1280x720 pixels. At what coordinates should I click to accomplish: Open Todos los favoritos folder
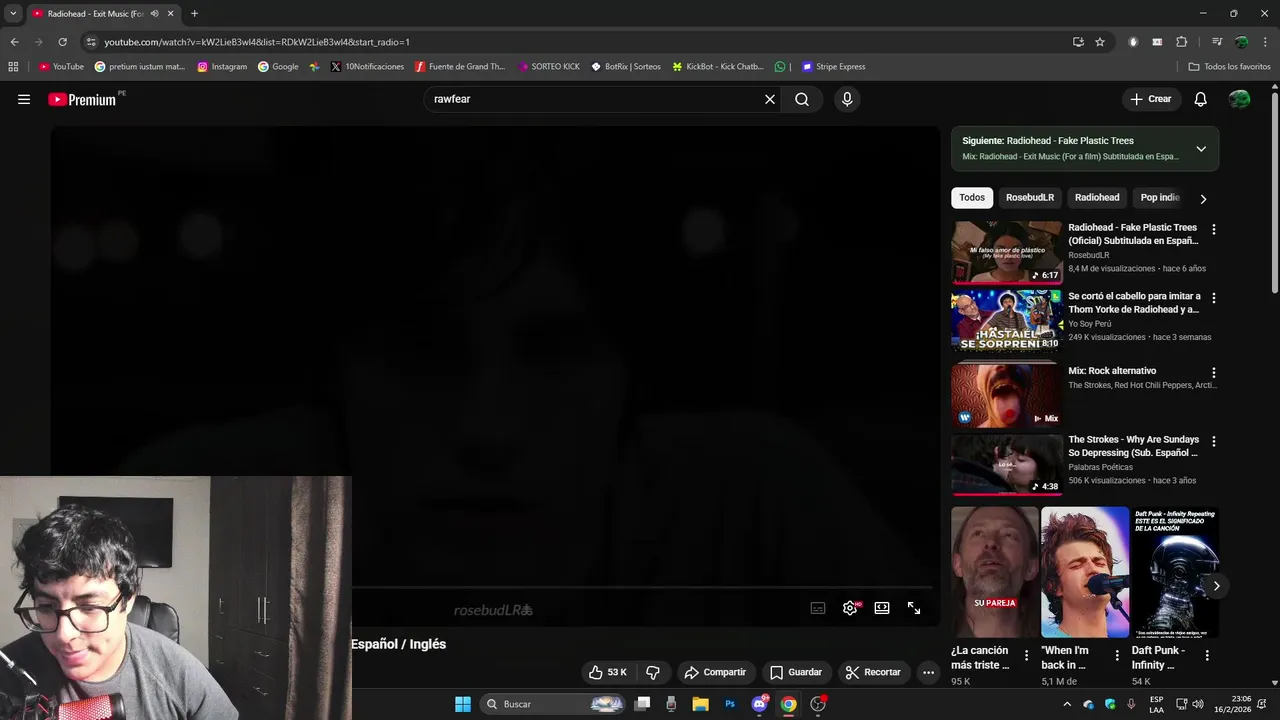[1229, 67]
